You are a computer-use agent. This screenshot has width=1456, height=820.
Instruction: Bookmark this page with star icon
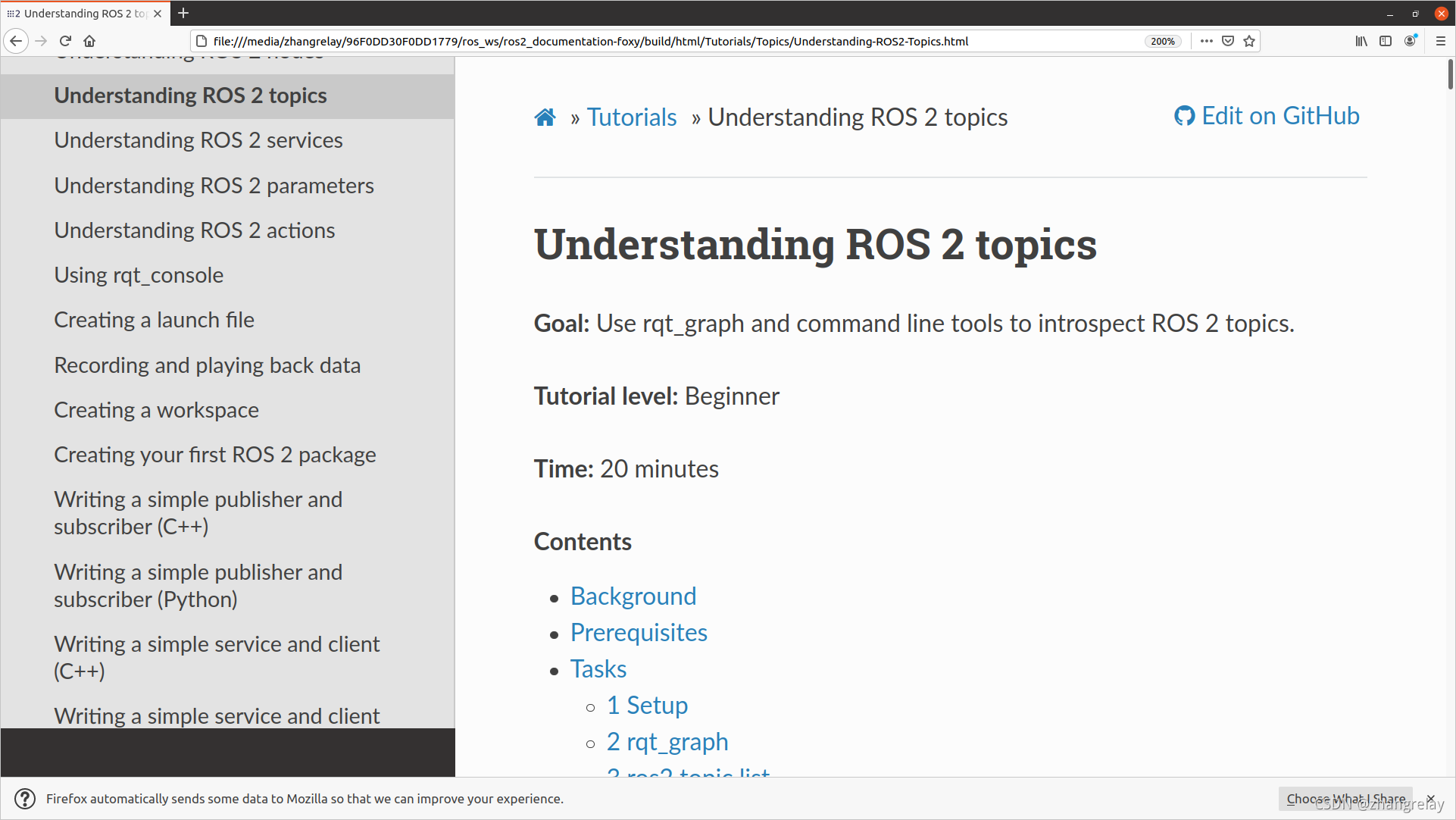coord(1249,41)
